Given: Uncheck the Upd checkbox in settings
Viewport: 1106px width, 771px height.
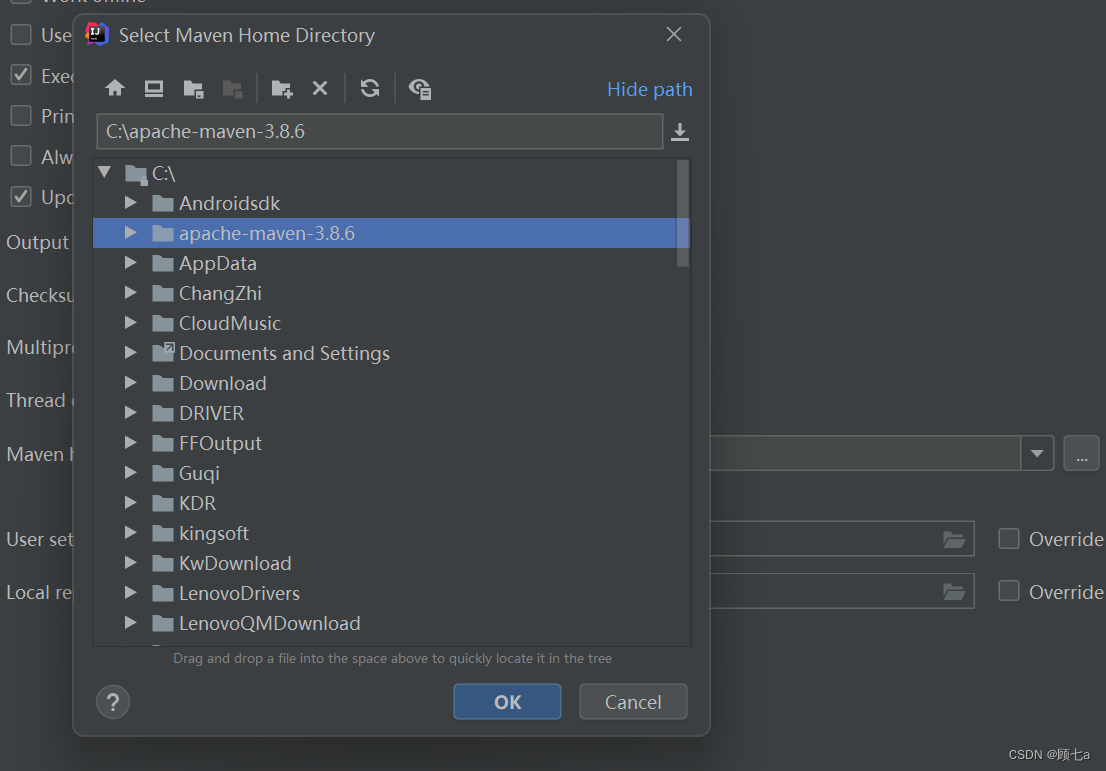Looking at the screenshot, I should (x=21, y=196).
